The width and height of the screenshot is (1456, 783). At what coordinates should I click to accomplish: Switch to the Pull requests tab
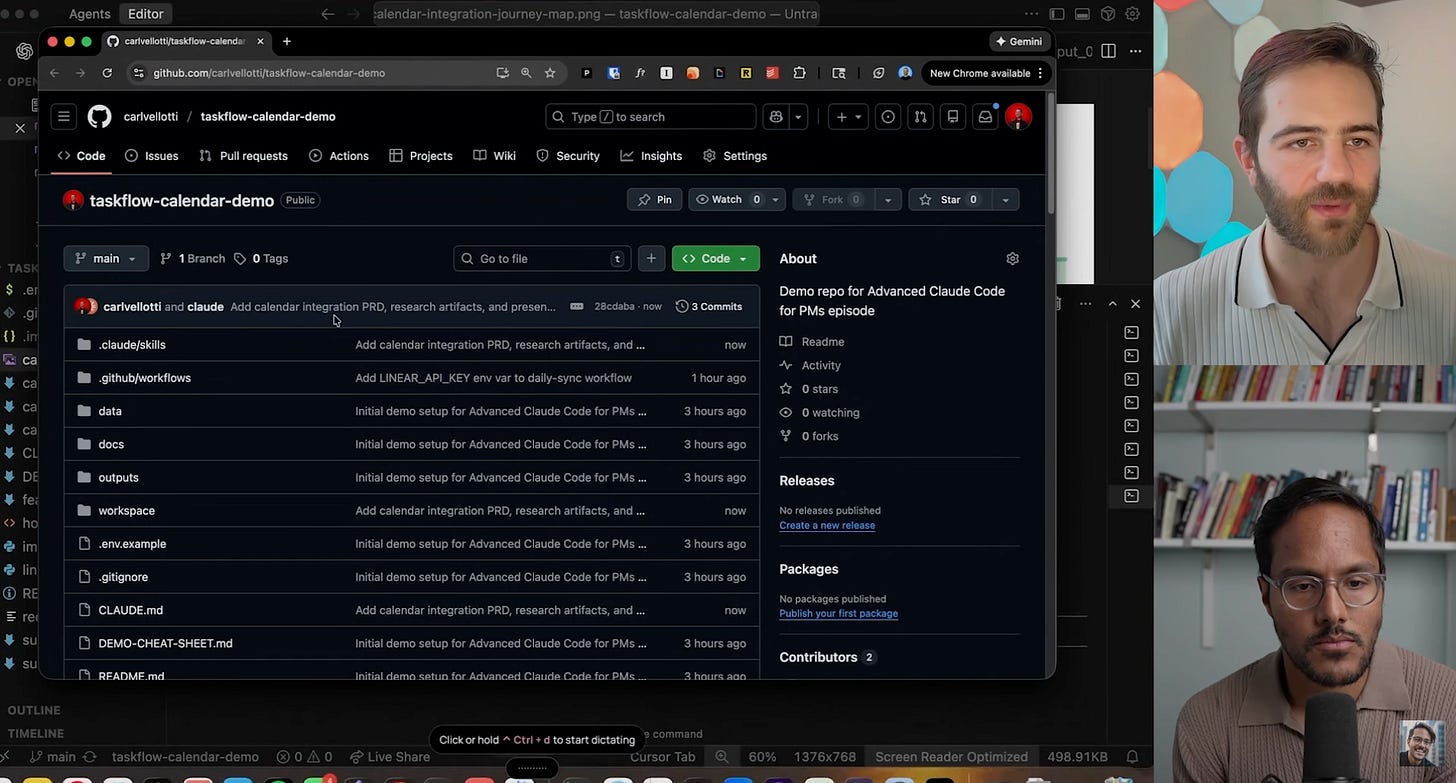coord(244,156)
